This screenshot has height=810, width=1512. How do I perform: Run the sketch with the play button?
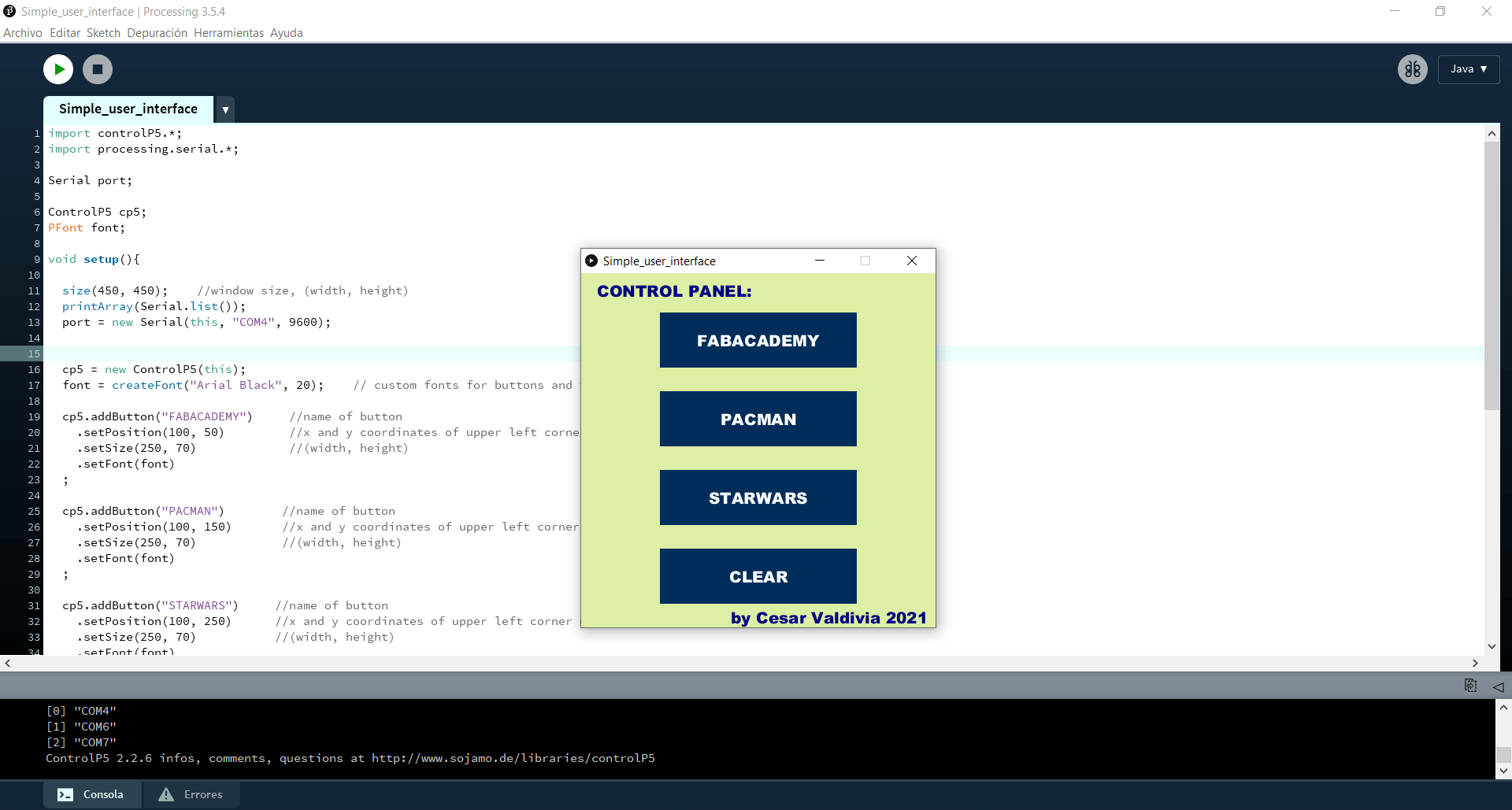(58, 69)
